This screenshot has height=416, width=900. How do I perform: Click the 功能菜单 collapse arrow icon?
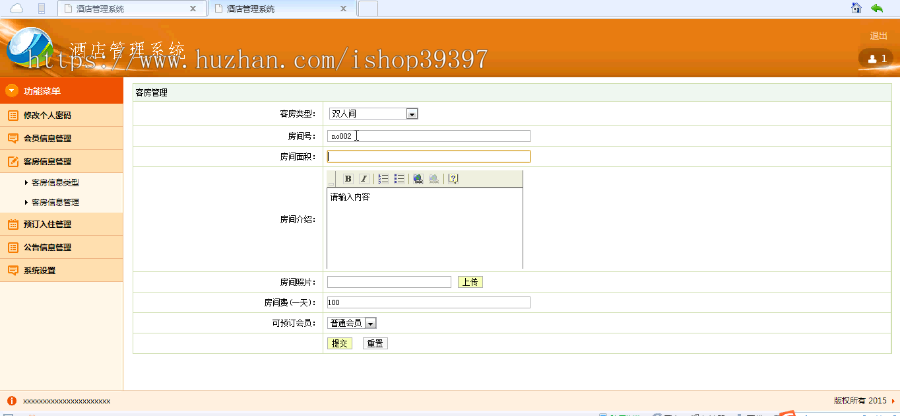tap(11, 91)
